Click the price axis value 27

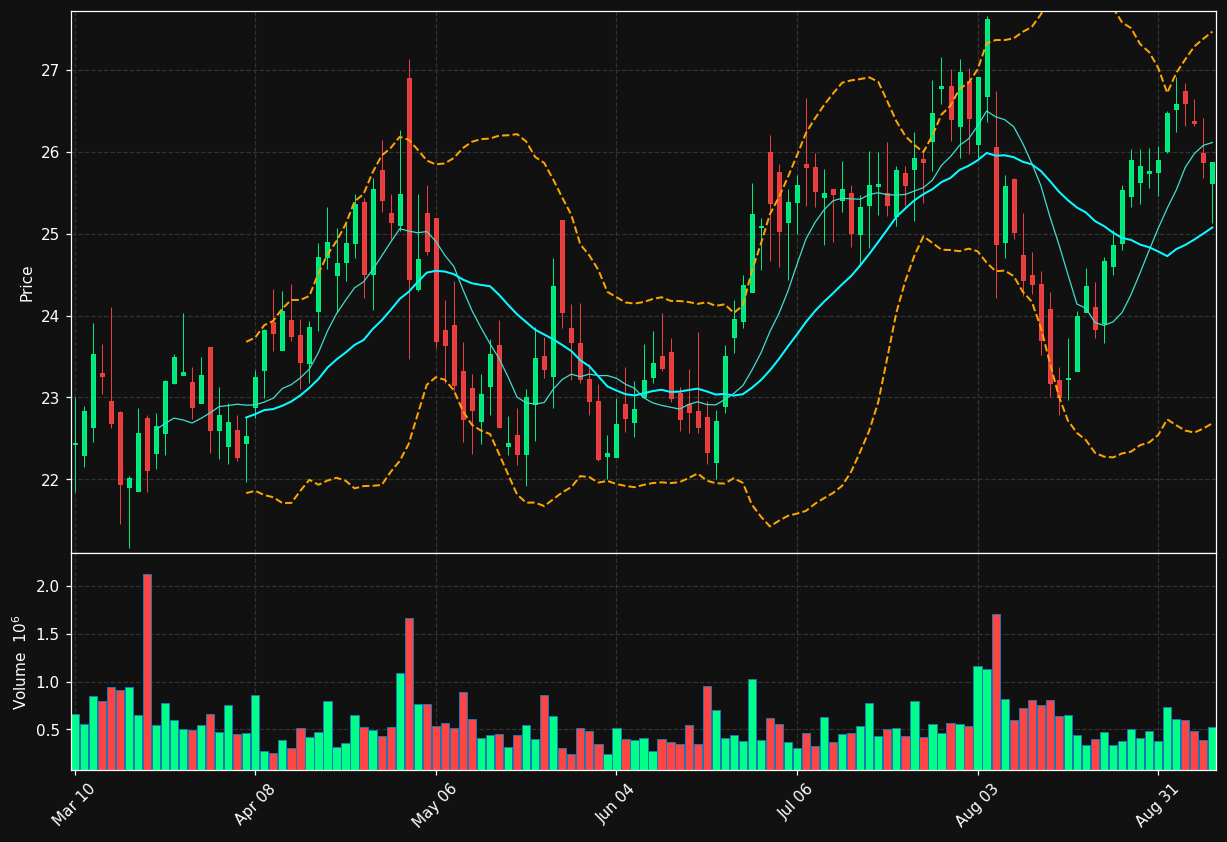tap(50, 71)
